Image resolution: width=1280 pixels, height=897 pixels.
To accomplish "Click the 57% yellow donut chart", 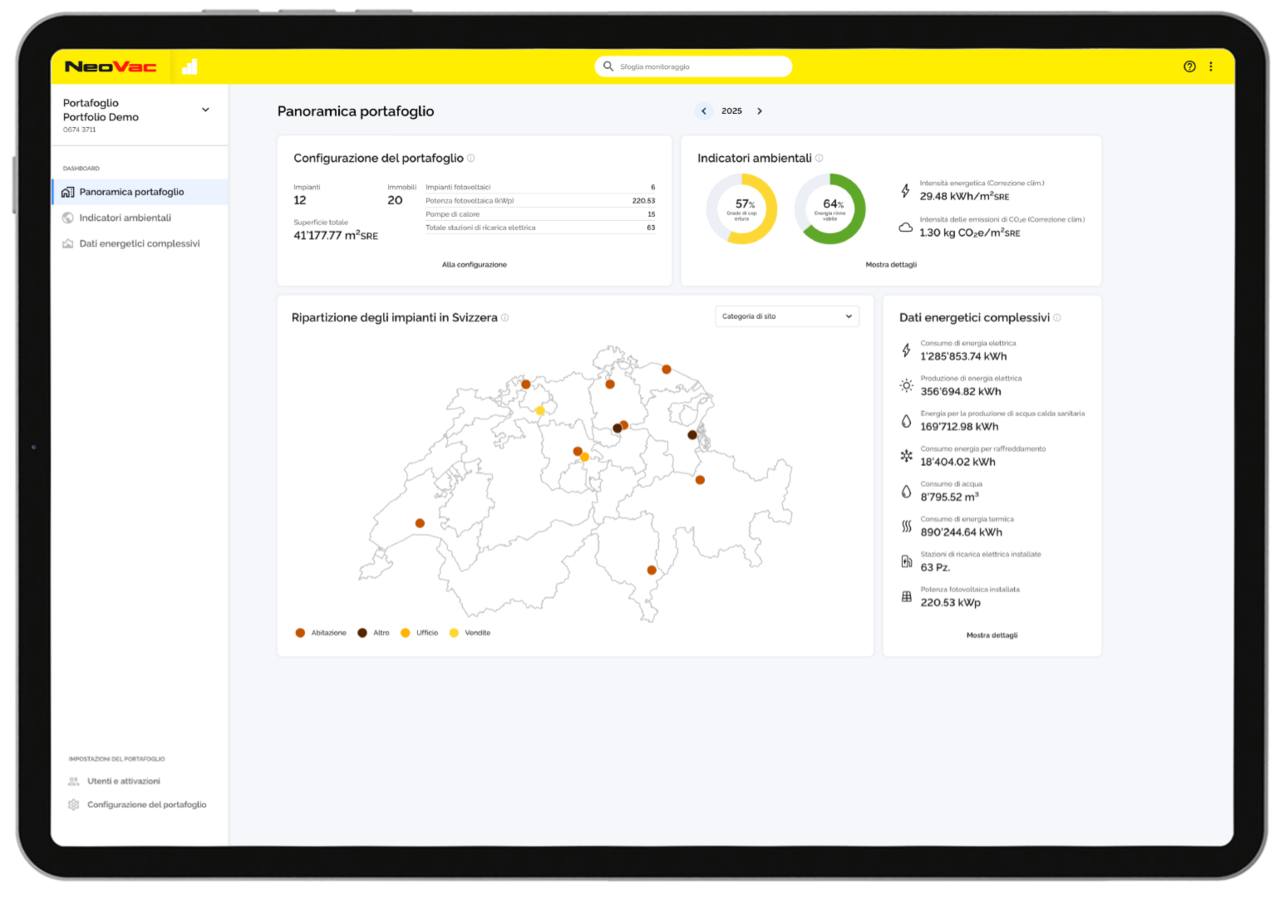I will pos(742,209).
